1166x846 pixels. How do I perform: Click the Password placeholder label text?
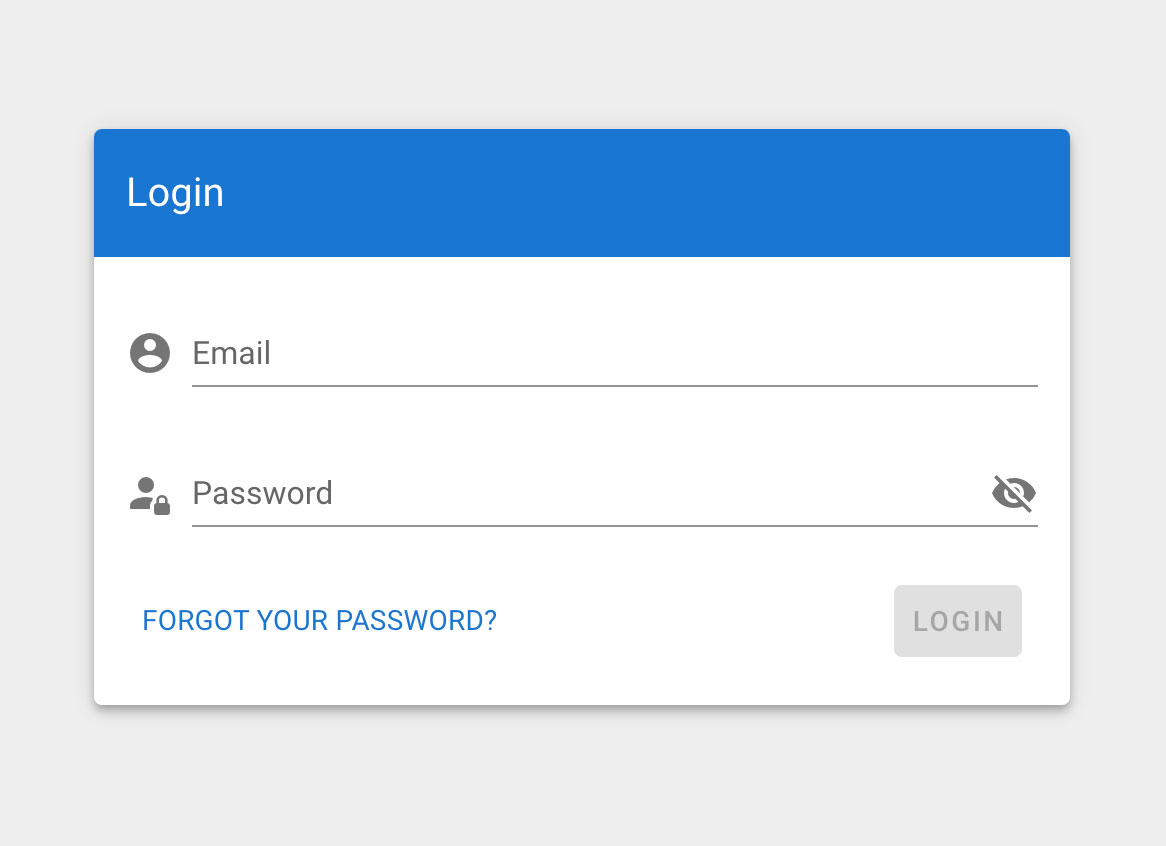(262, 494)
